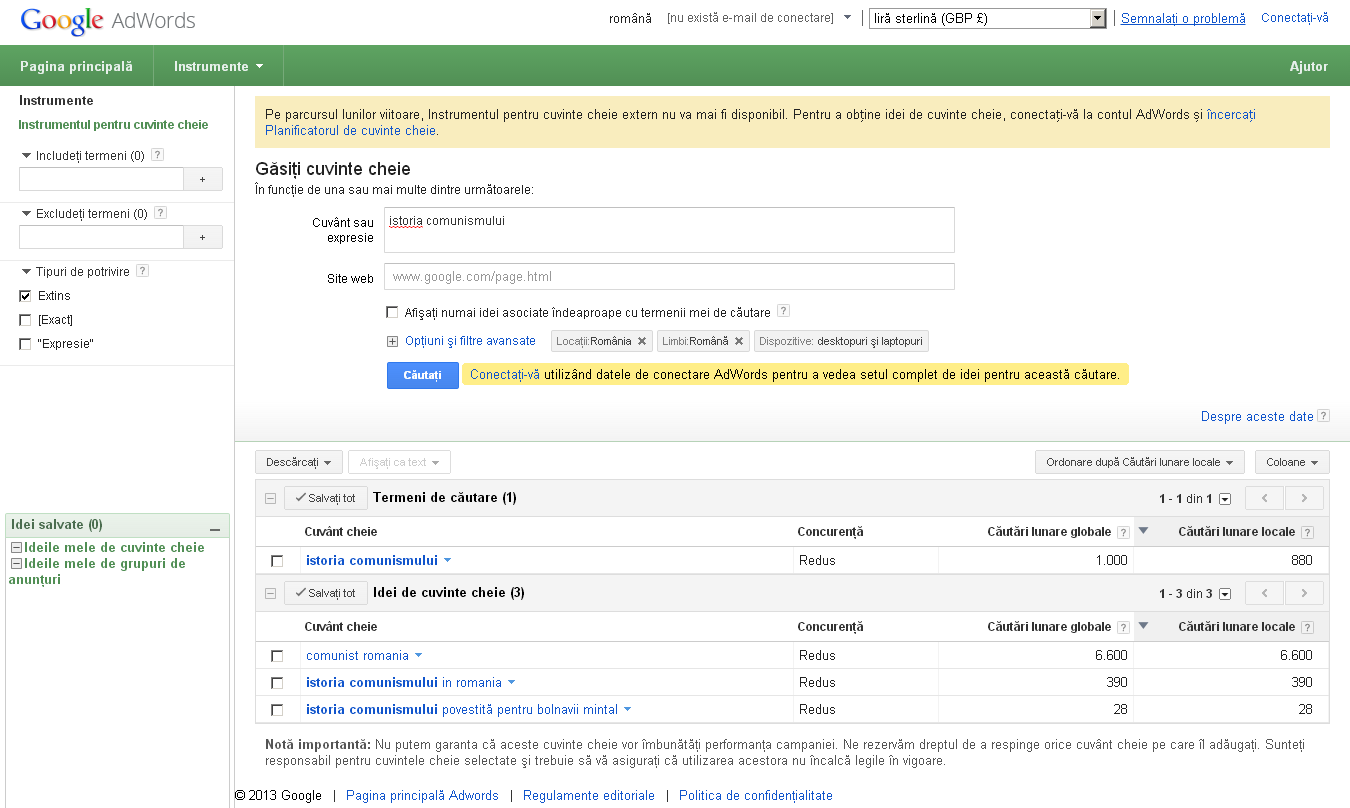The image size is (1350, 808).
Task: Open help icon next to Includeți termeni
Action: pos(157,155)
